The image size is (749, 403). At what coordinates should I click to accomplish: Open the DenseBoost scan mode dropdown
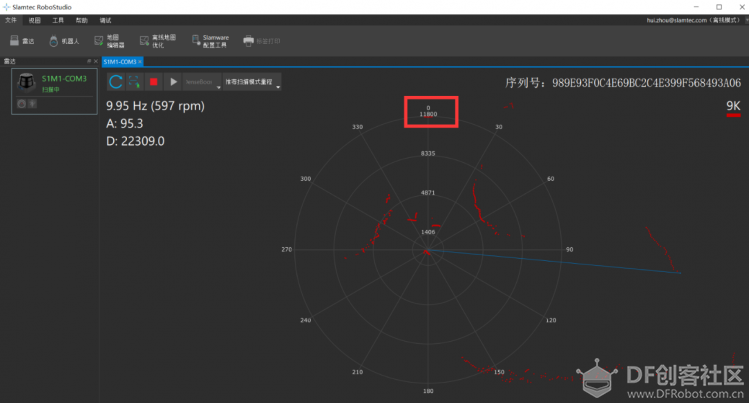point(202,82)
